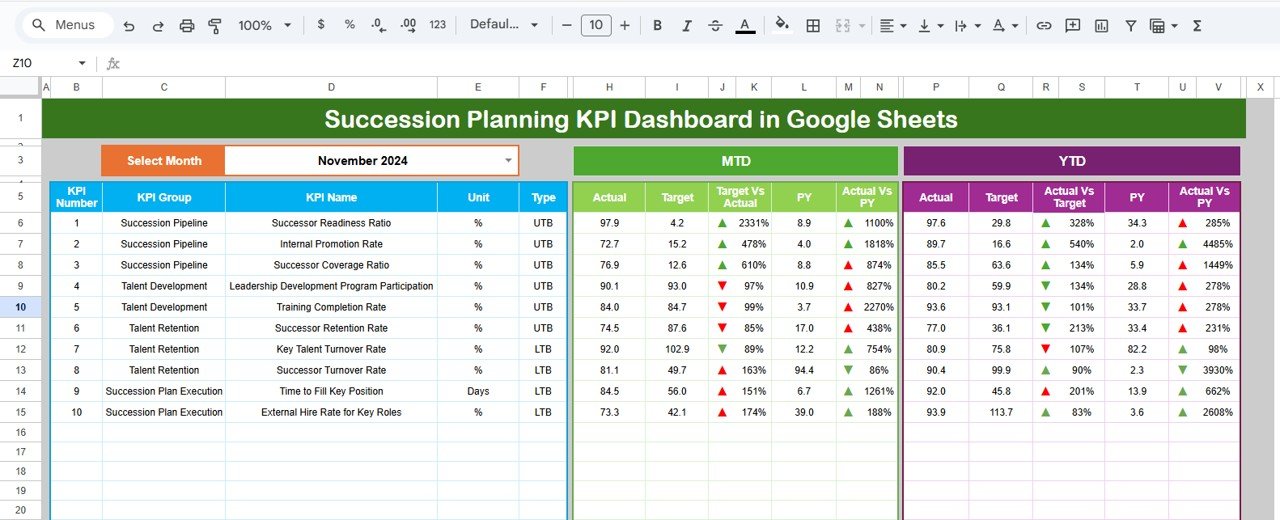This screenshot has height=520, width=1280.
Task: Click the Format as currency button
Action: [x=320, y=25]
